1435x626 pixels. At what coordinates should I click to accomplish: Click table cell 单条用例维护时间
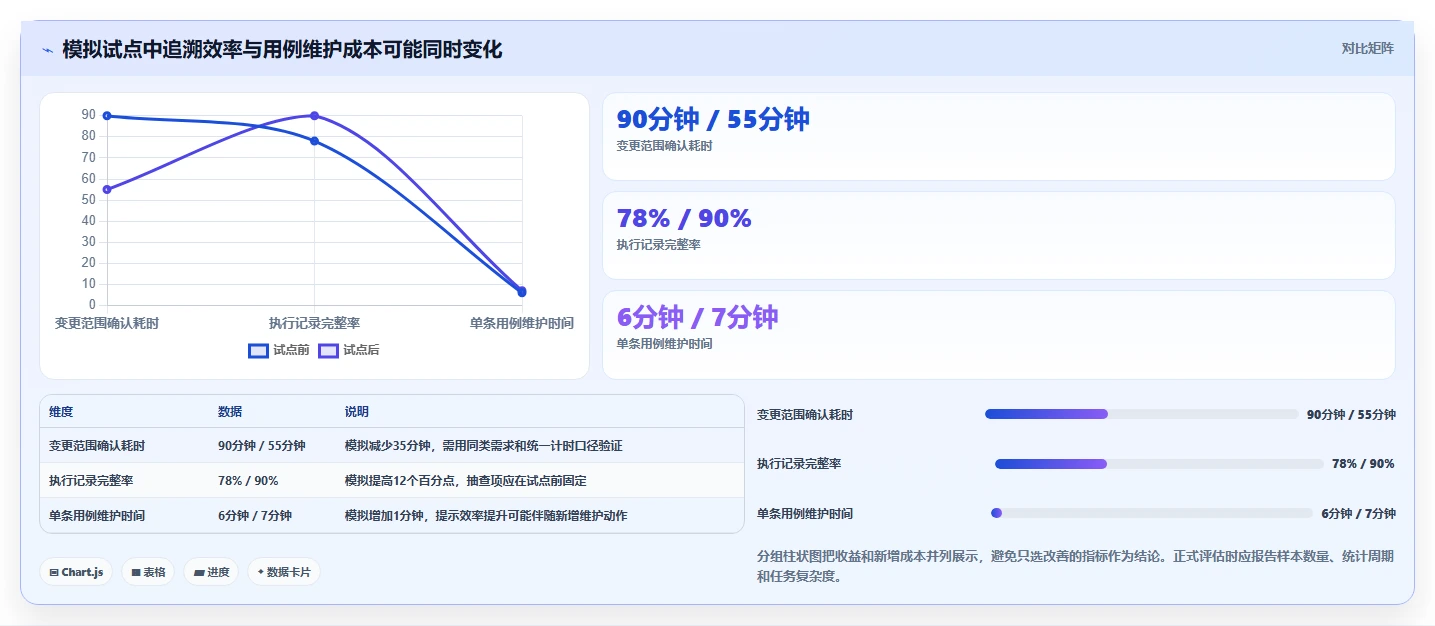click(97, 516)
